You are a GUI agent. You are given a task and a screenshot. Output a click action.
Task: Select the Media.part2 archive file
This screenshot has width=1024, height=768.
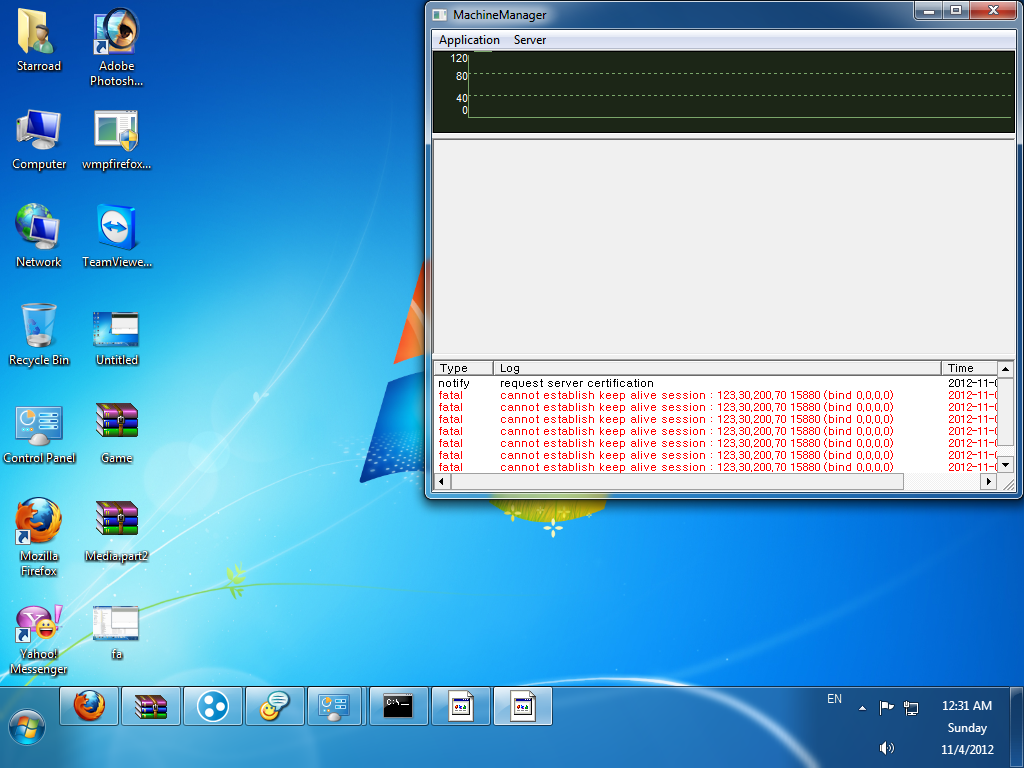(116, 530)
